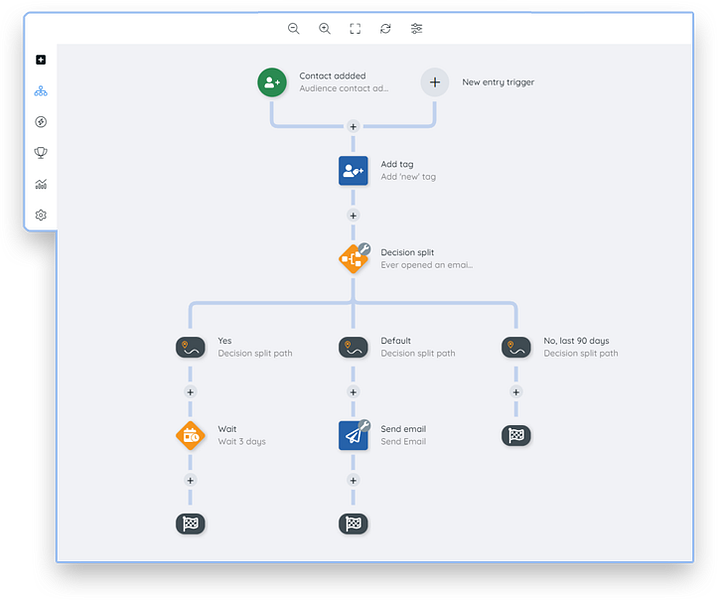Click plus connector below the triggers
The width and height of the screenshot is (718, 600).
pos(353,127)
